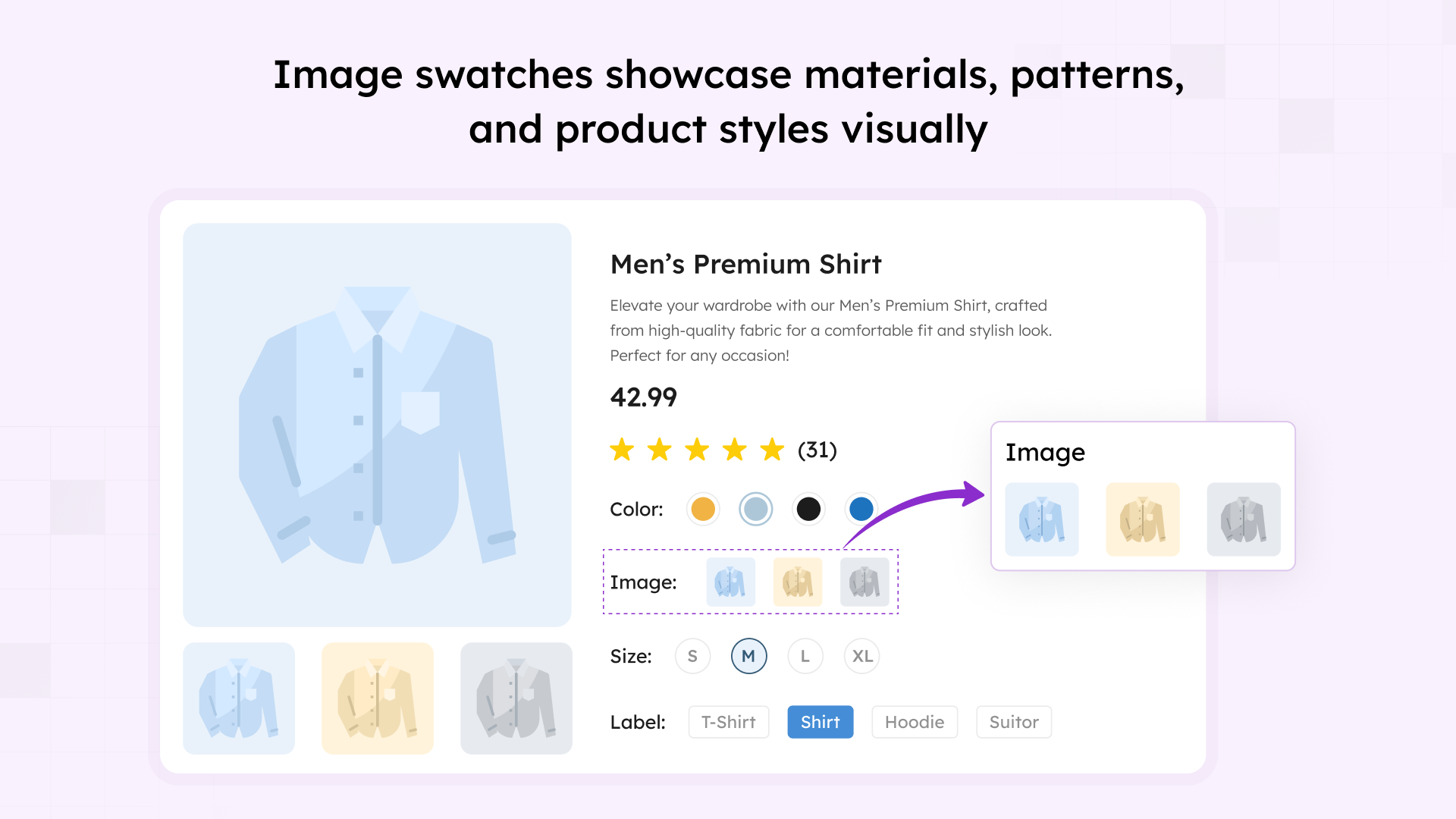Select the gray shirt image swatch
Image resolution: width=1456 pixels, height=819 pixels.
864,582
